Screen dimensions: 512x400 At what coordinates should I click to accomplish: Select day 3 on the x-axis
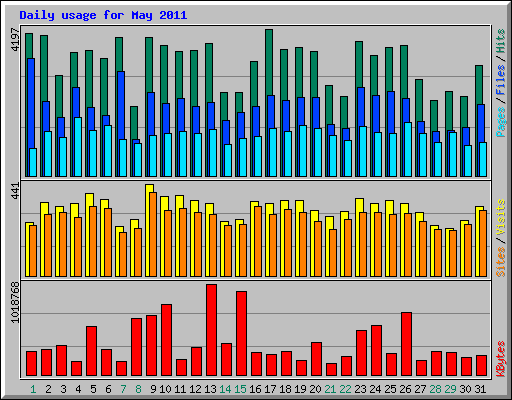(x=63, y=389)
